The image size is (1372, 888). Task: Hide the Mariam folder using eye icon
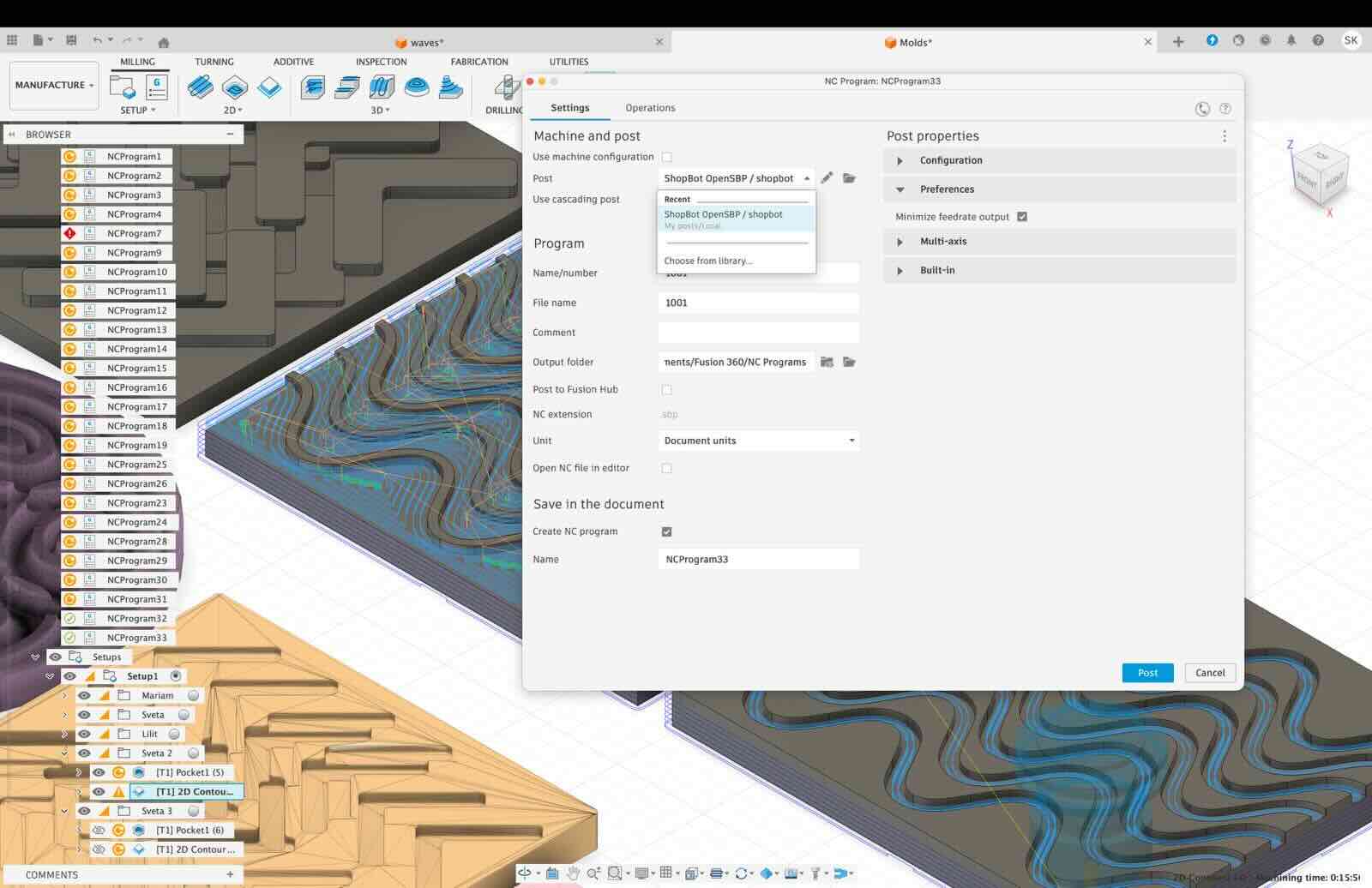click(84, 695)
